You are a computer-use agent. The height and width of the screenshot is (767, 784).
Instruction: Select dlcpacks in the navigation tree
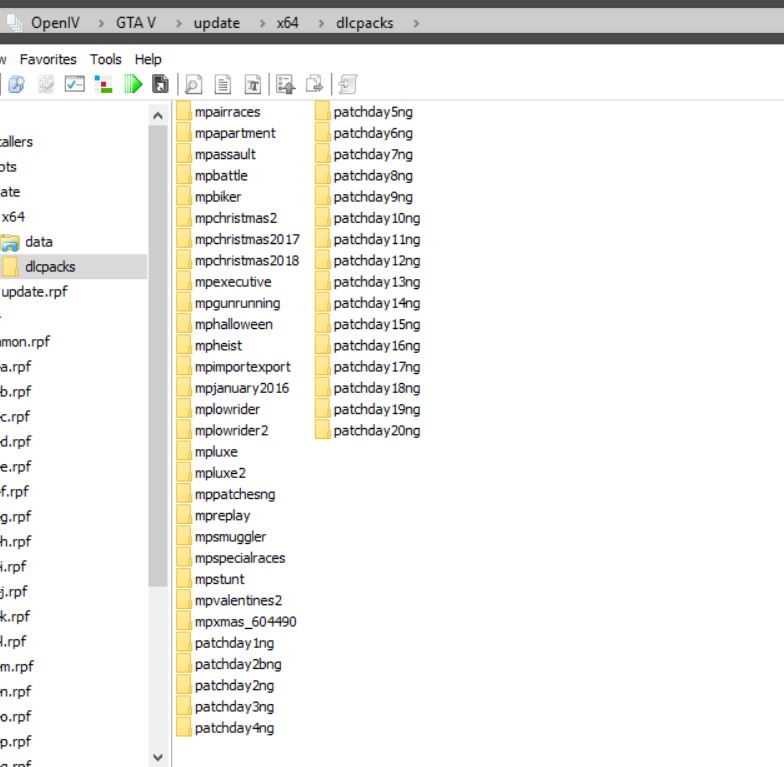(50, 267)
